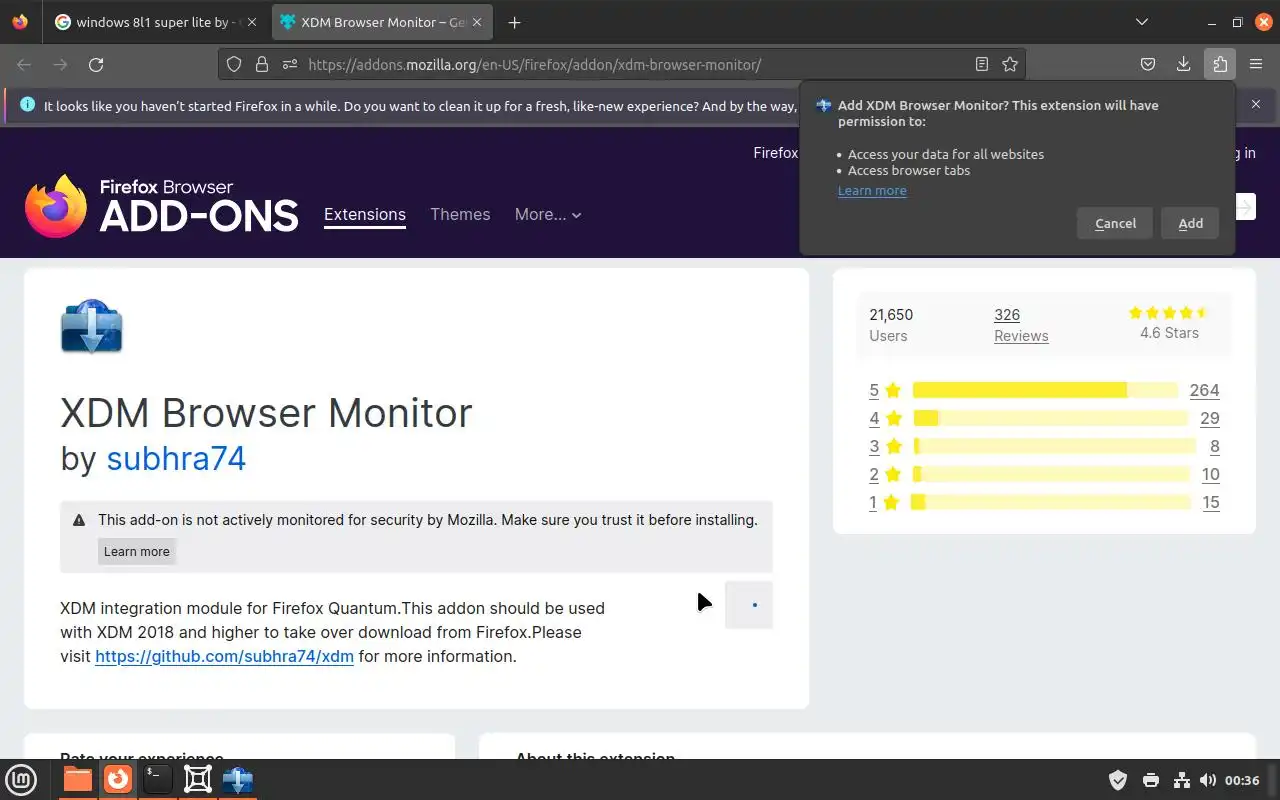Click the screenshot tool taskbar icon
This screenshot has width=1280, height=800.
[x=198, y=779]
